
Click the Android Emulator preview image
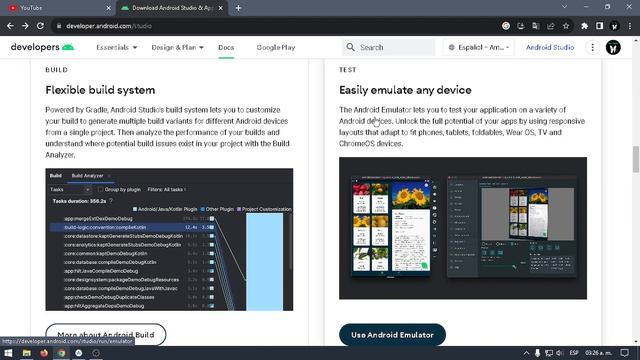463,228
